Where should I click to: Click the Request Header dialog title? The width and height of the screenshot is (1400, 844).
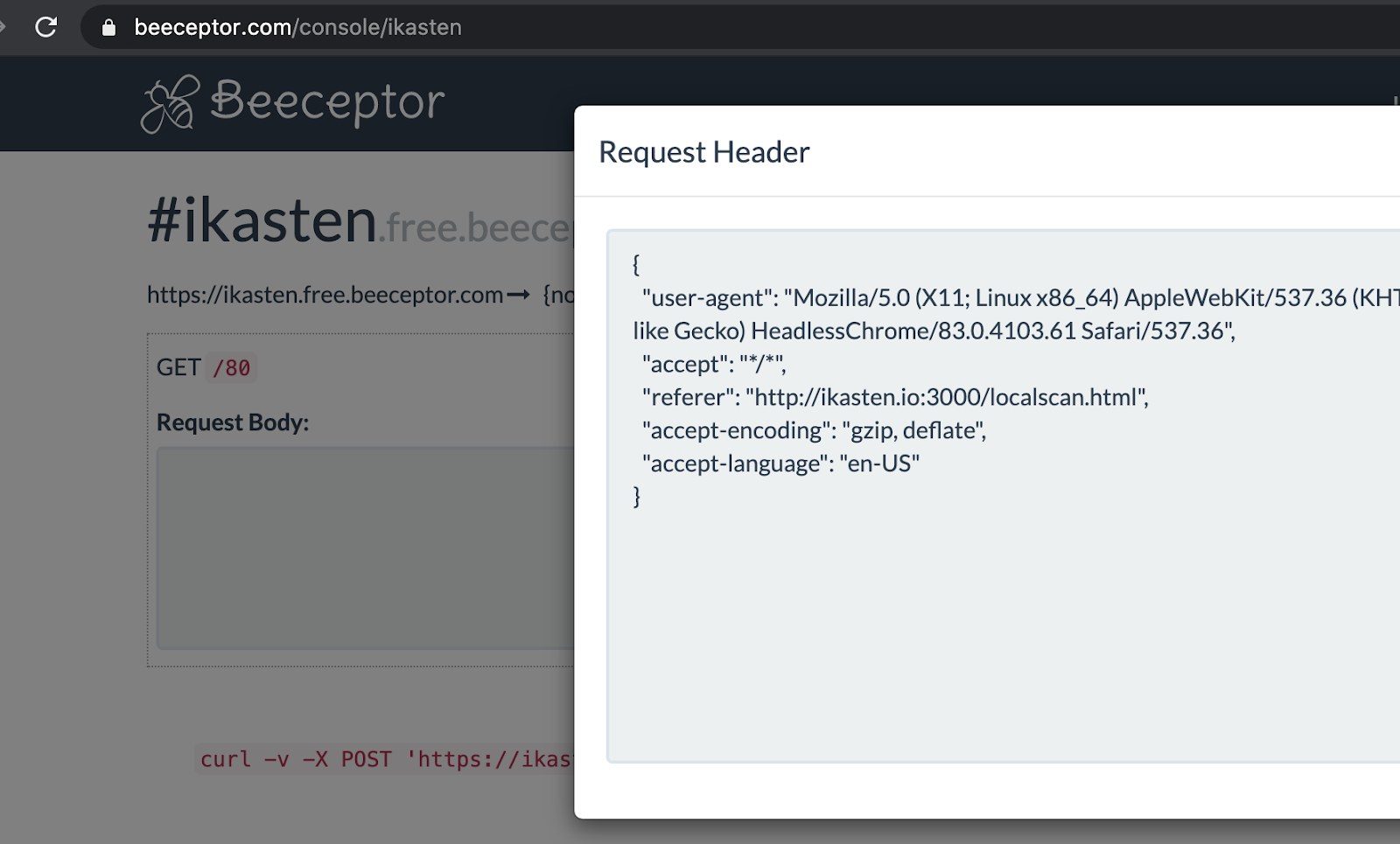[x=704, y=152]
